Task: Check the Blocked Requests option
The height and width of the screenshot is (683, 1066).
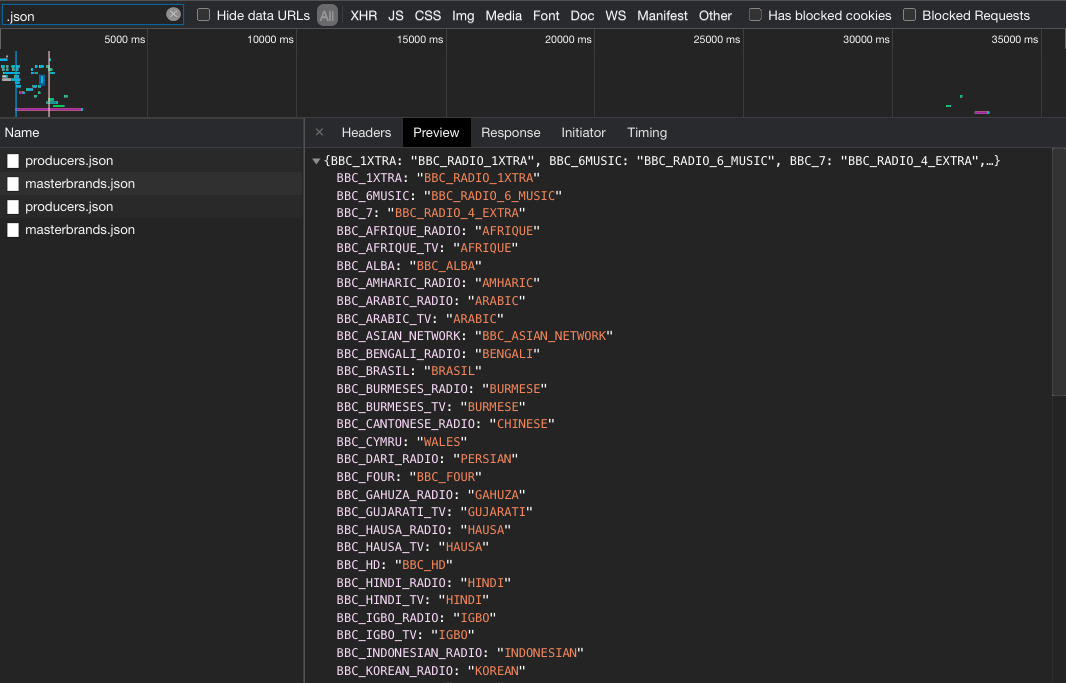Action: (x=909, y=14)
